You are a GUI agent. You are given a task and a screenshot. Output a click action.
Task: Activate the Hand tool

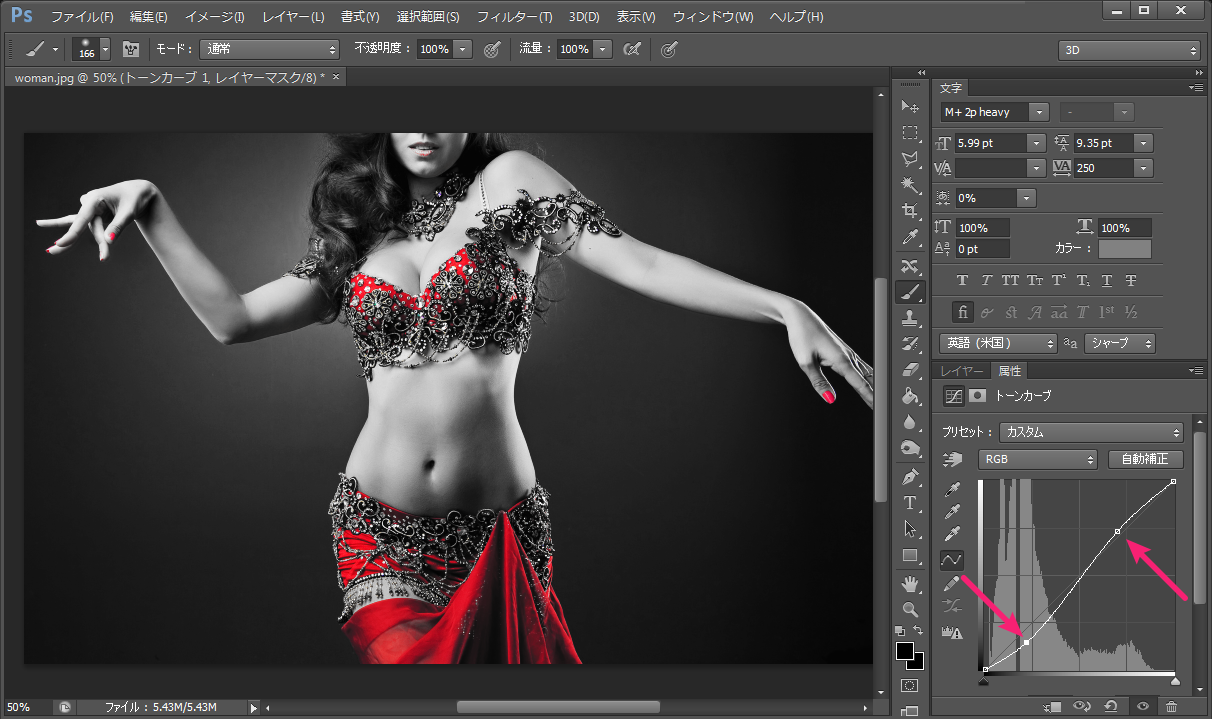tap(910, 583)
